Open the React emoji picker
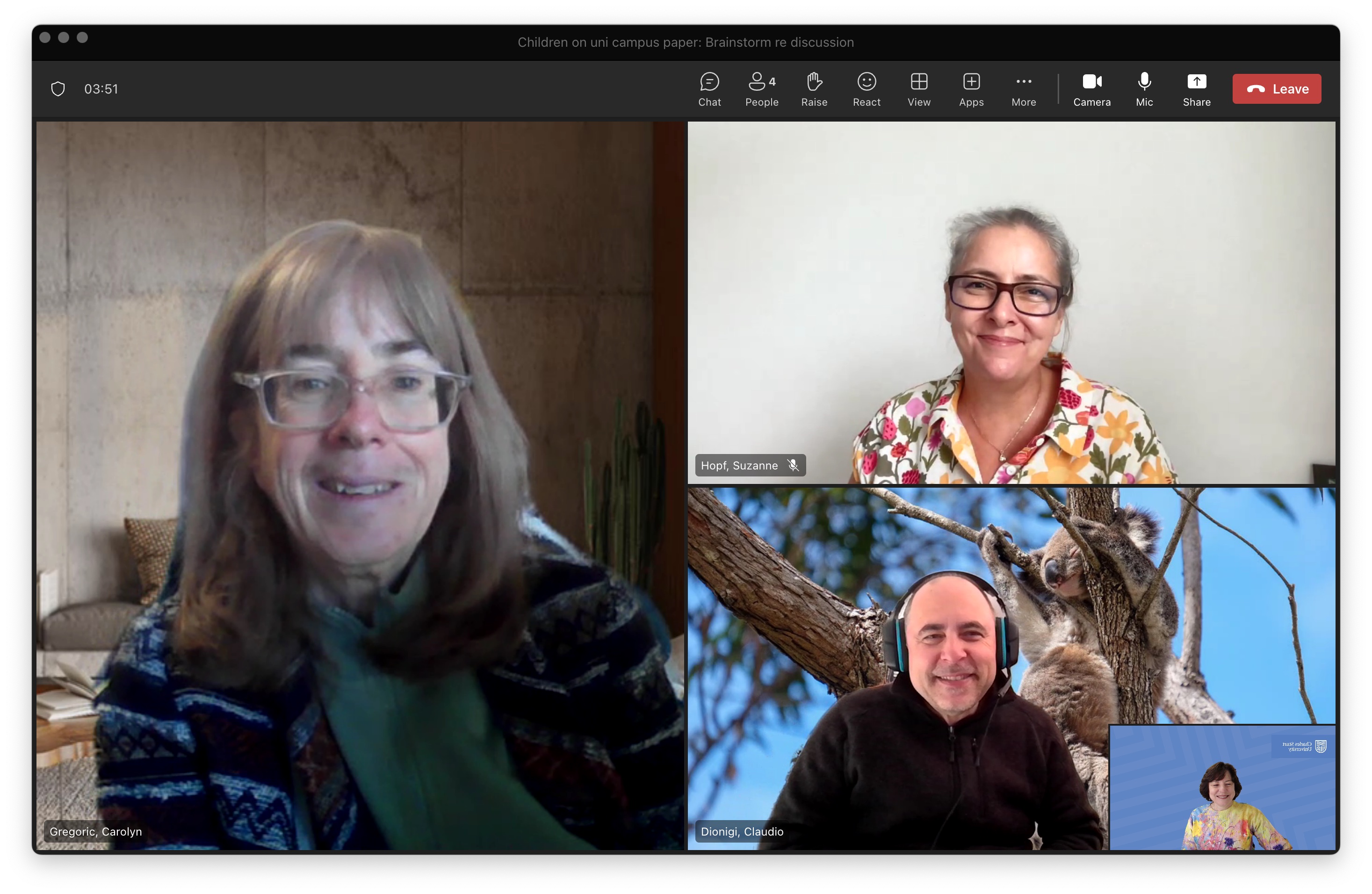This screenshot has height=894, width=1372. tap(867, 89)
